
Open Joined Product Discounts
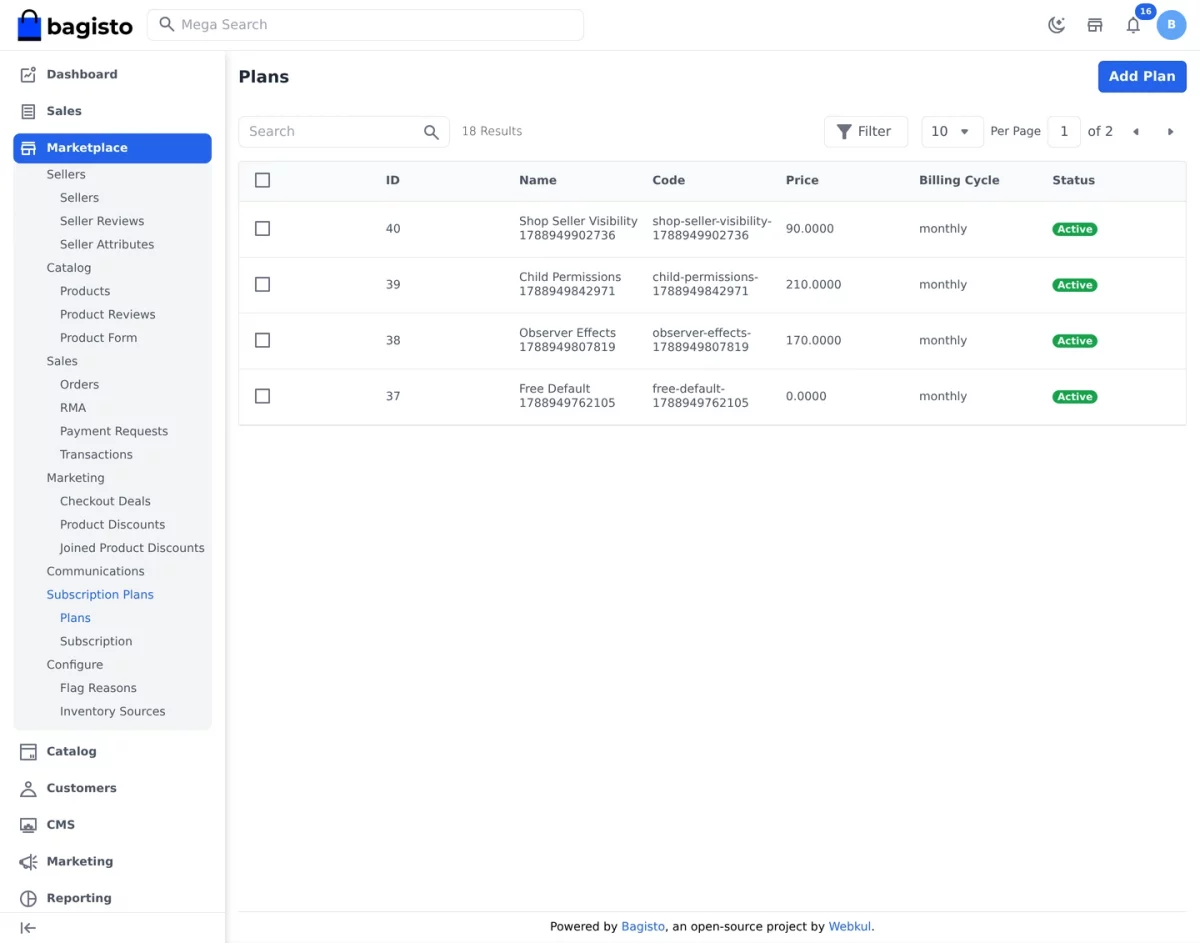coord(132,548)
